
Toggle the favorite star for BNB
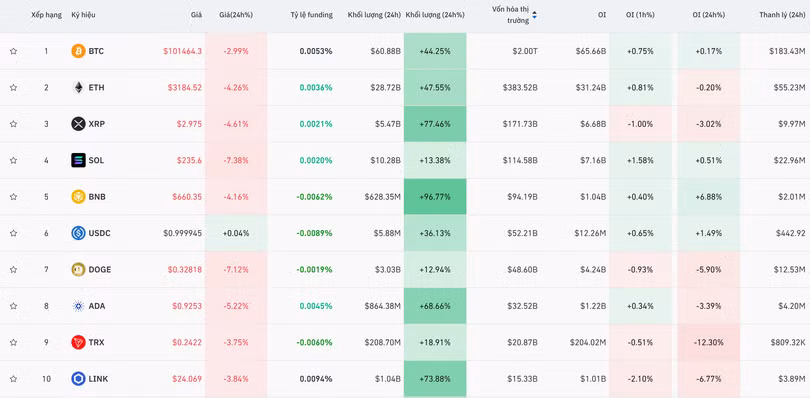[x=13, y=197]
